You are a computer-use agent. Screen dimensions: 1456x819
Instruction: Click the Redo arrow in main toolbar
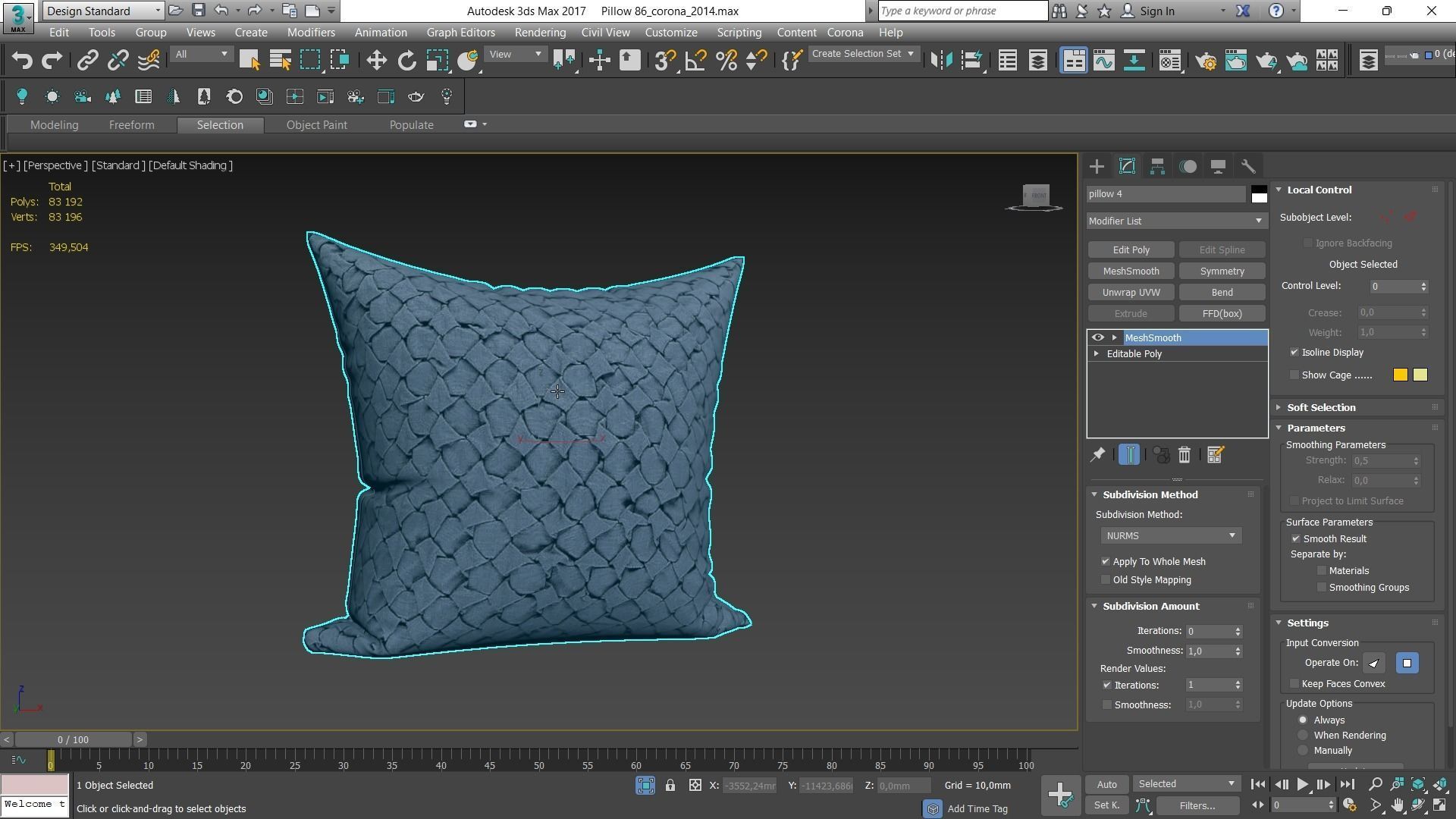[52, 61]
